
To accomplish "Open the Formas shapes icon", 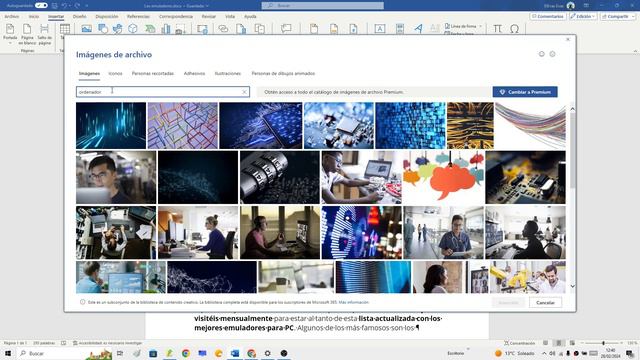I will pyautogui.click(x=103, y=29).
